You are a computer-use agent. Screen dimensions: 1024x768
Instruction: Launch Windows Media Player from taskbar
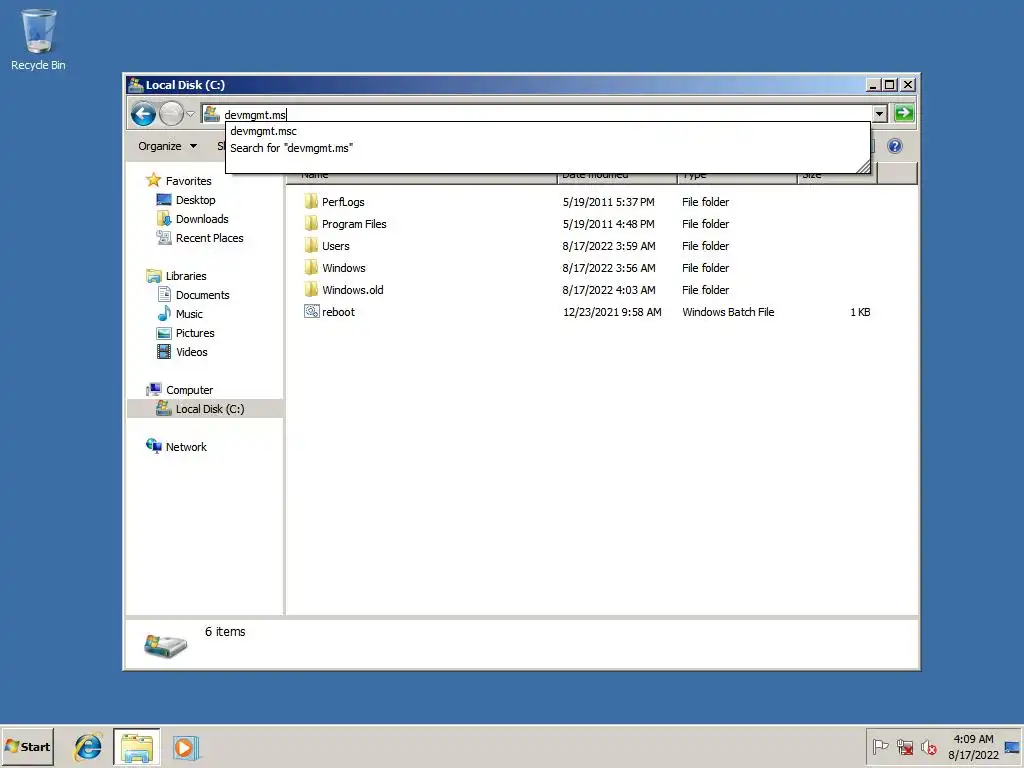[186, 747]
